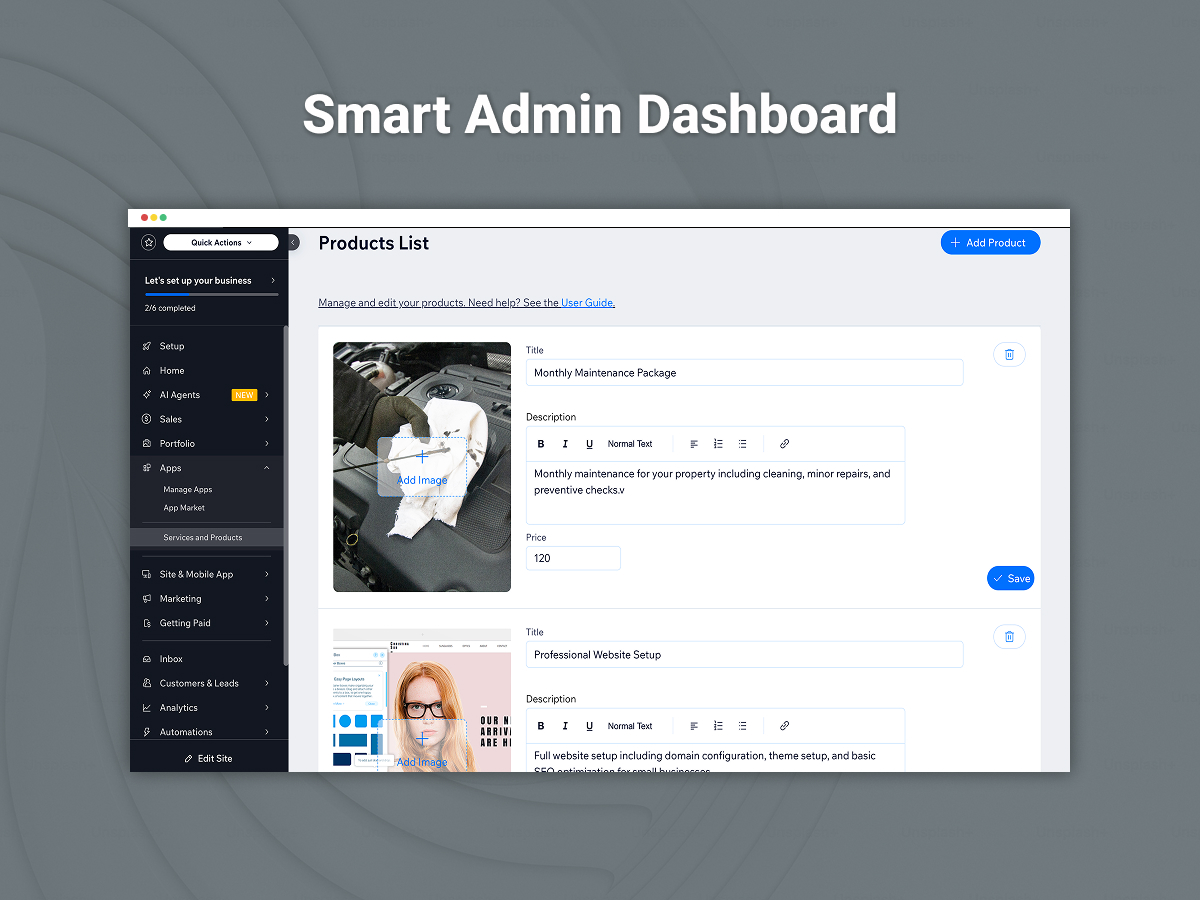Add Image on the website setup thumbnail
The width and height of the screenshot is (1200, 900).
422,746
